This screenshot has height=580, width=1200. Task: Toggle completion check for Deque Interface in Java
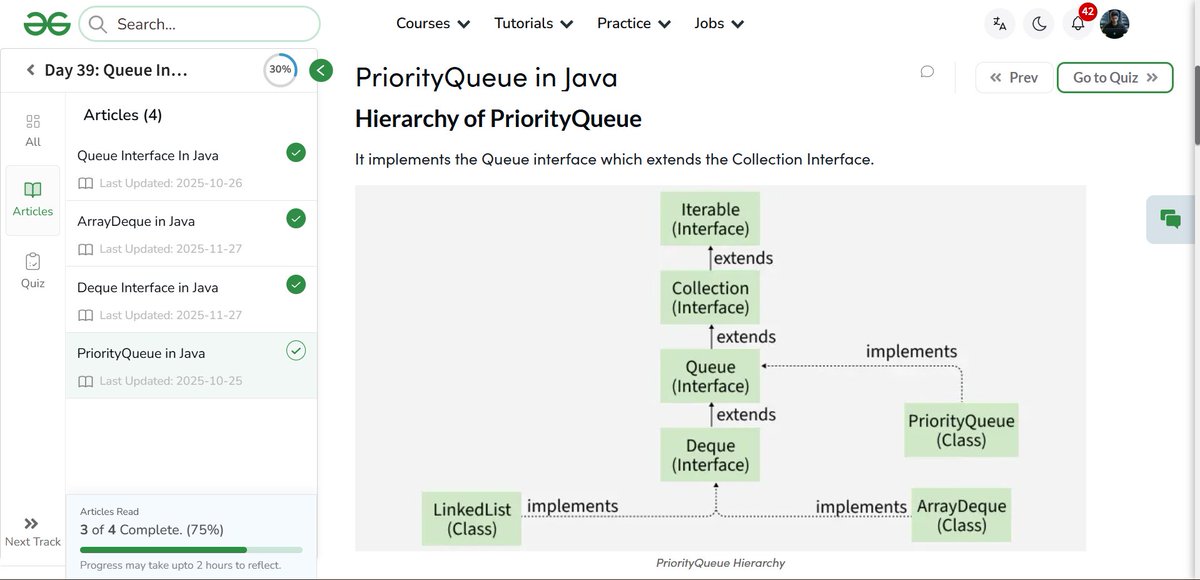click(x=296, y=284)
